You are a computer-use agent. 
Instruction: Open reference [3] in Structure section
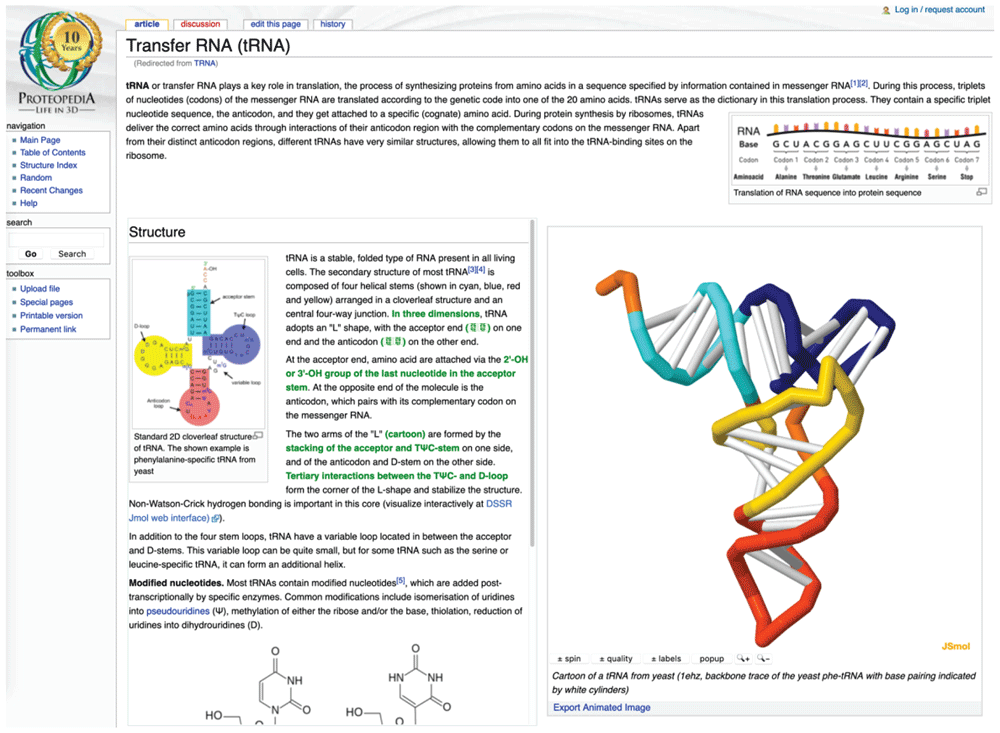472,270
